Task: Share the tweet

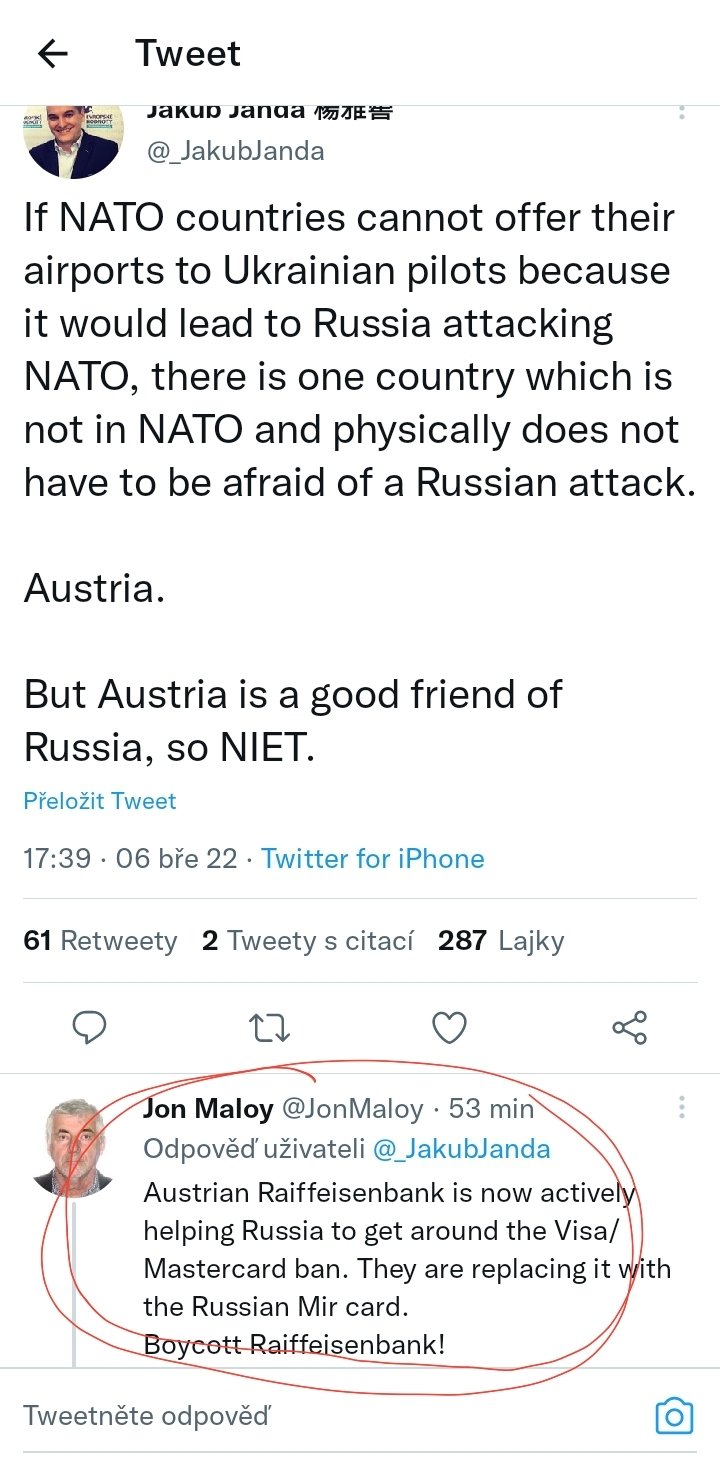Action: (x=629, y=1027)
